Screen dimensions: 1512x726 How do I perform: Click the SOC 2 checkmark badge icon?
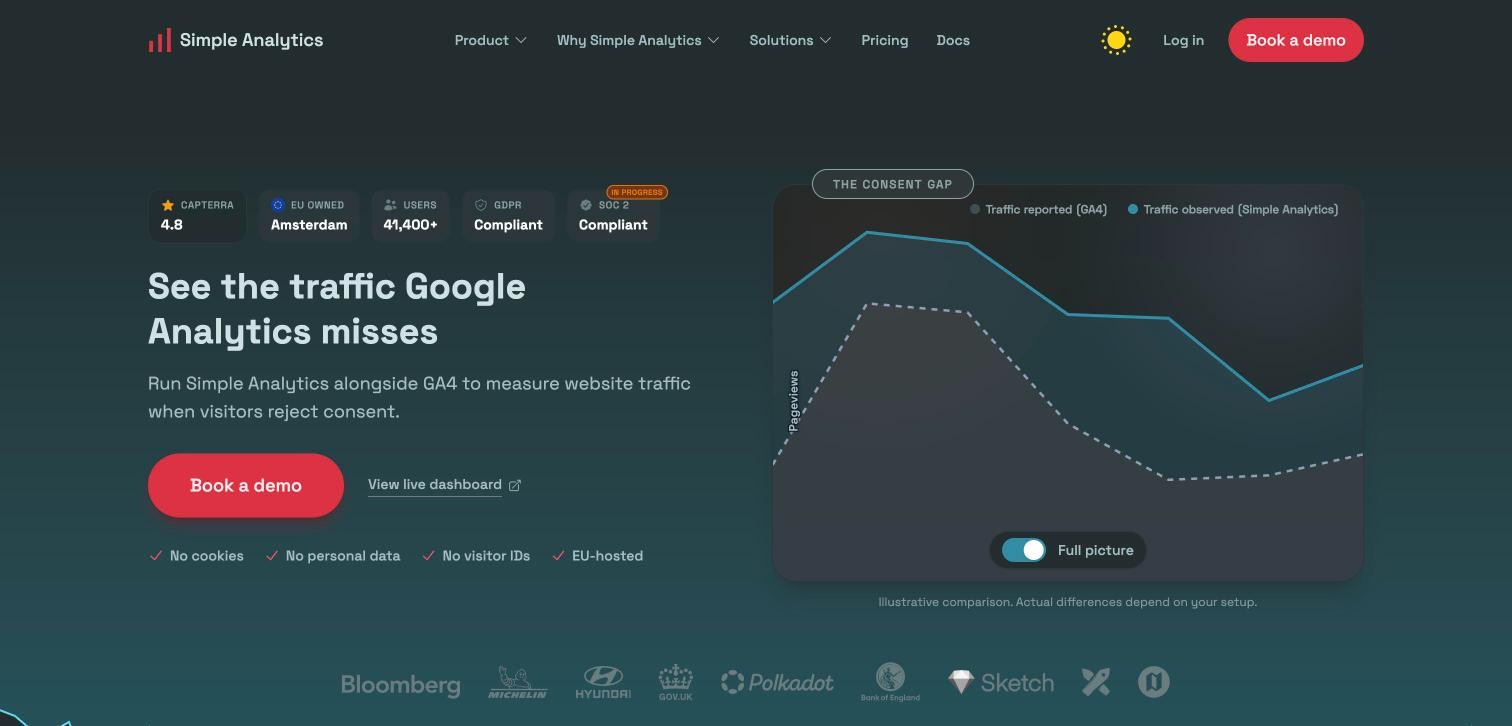[586, 205]
